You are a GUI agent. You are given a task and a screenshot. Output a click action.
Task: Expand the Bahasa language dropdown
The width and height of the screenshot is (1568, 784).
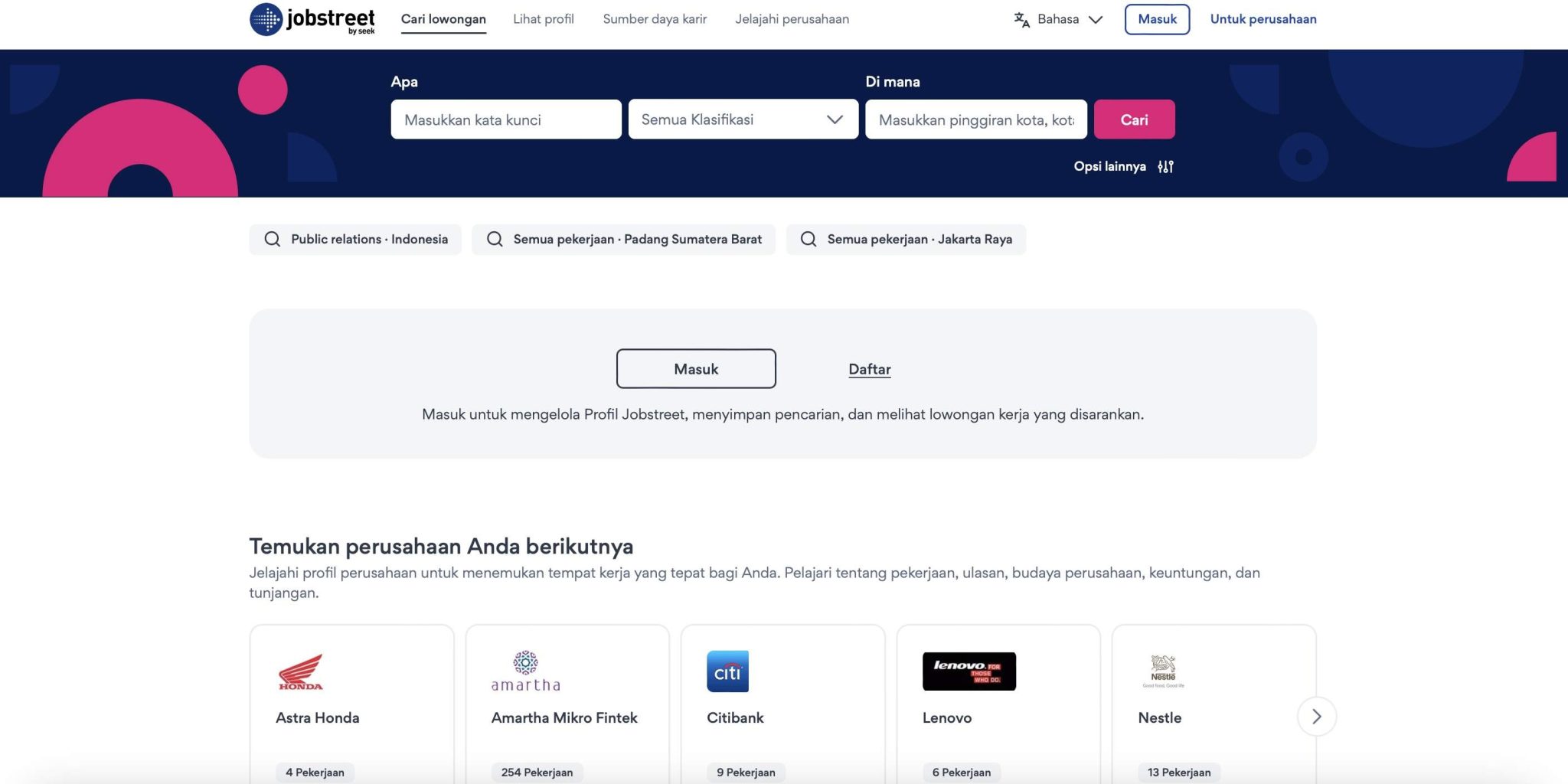pos(1070,20)
